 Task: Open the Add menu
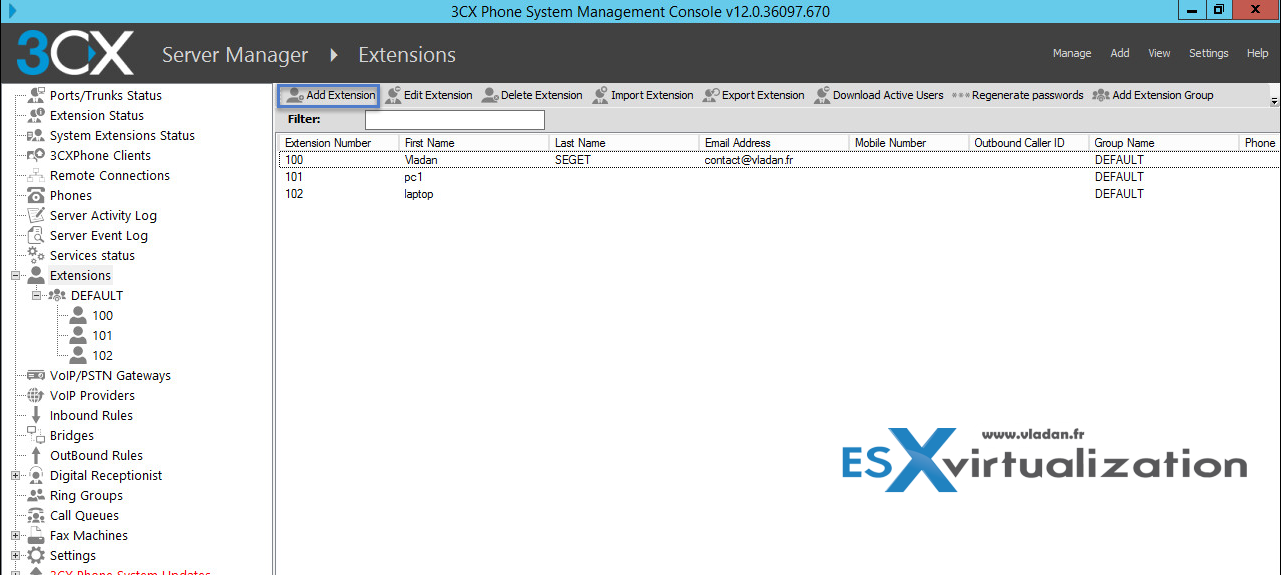[1120, 53]
